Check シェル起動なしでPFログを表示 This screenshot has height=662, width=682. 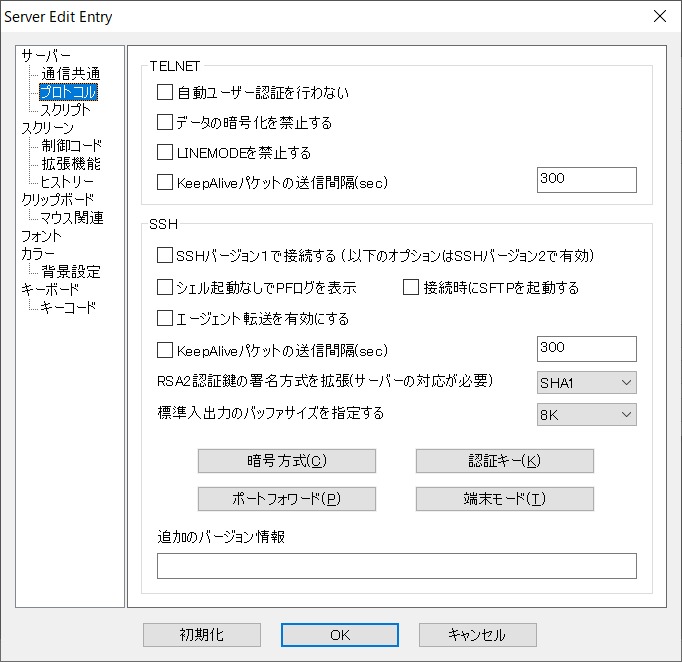click(x=165, y=288)
